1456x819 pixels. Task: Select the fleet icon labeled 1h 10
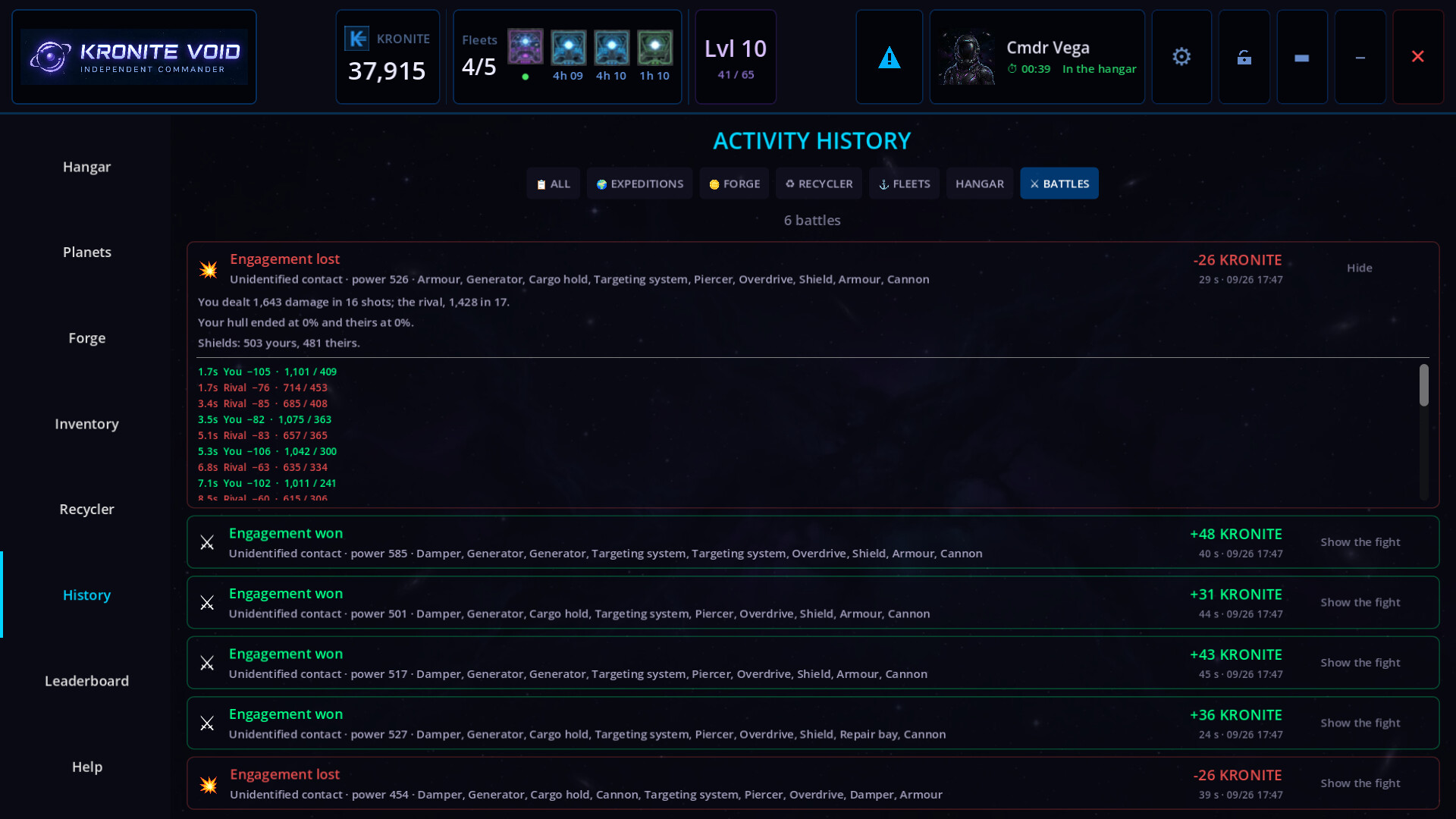click(654, 47)
